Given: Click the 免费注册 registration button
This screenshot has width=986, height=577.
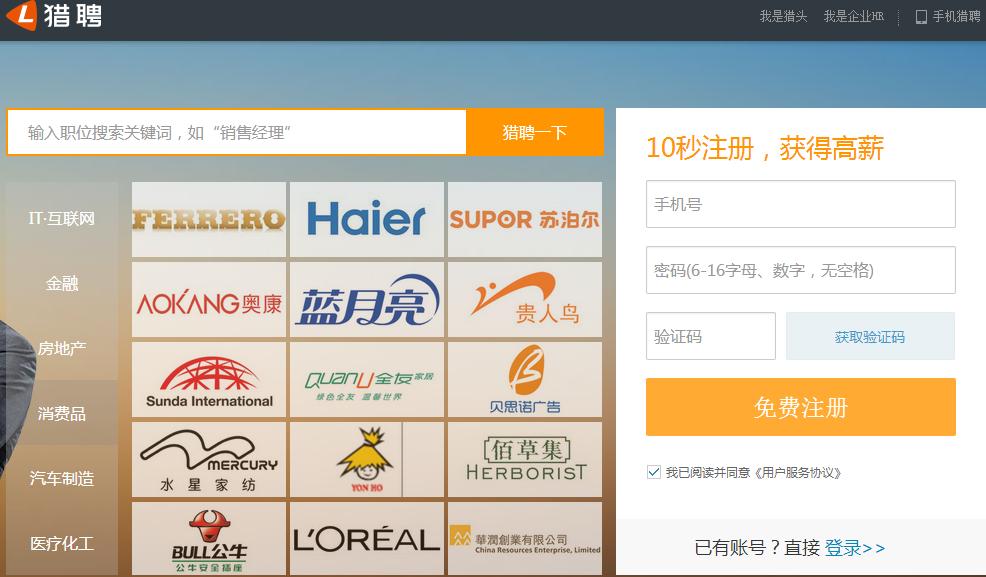Looking at the screenshot, I should (800, 407).
